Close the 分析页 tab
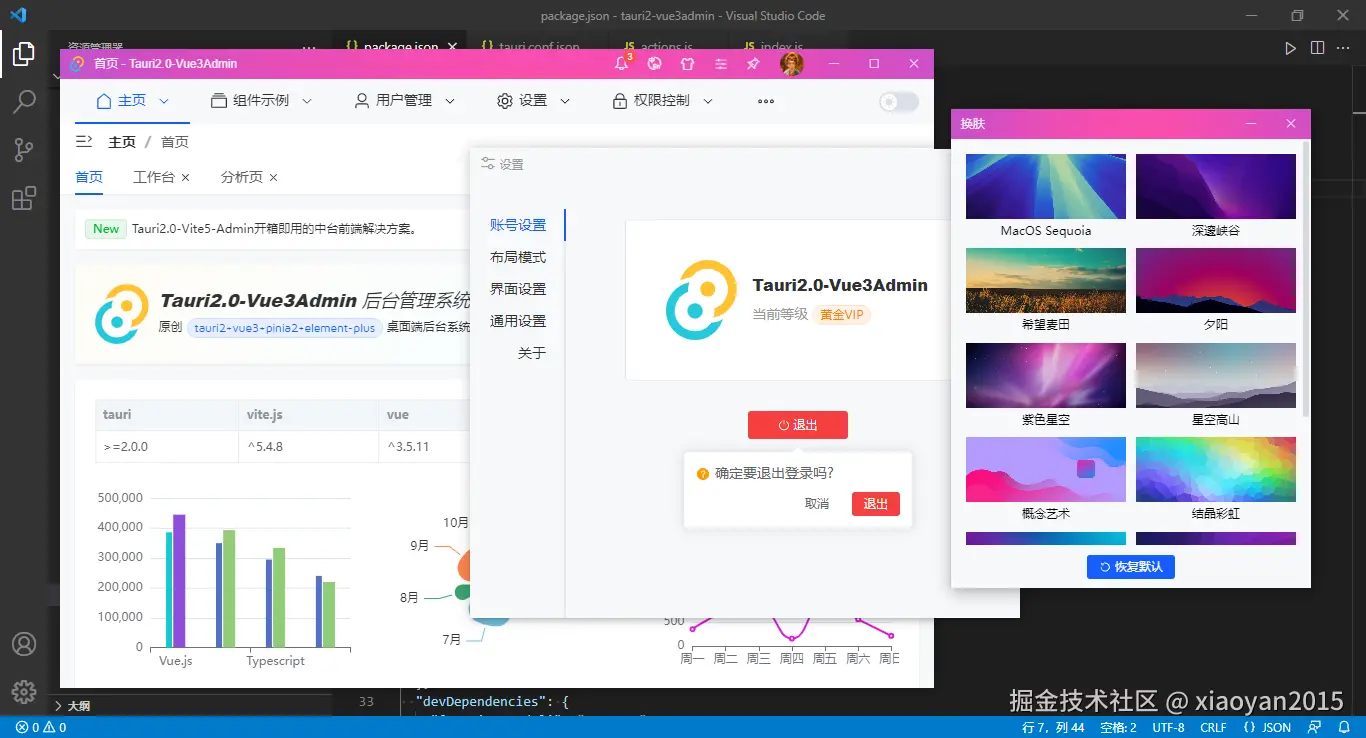1366x738 pixels. click(273, 177)
